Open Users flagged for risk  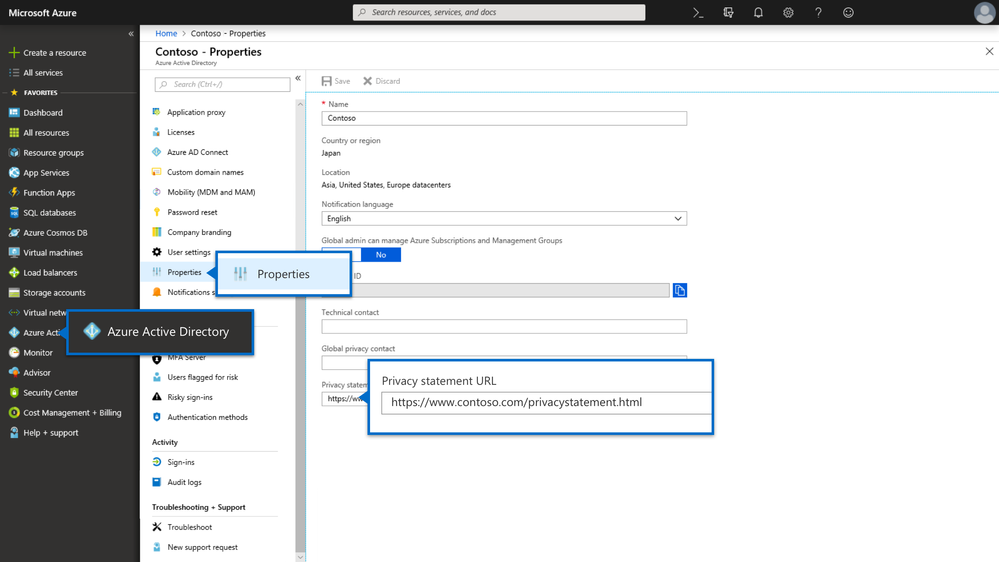pyautogui.click(x=196, y=377)
